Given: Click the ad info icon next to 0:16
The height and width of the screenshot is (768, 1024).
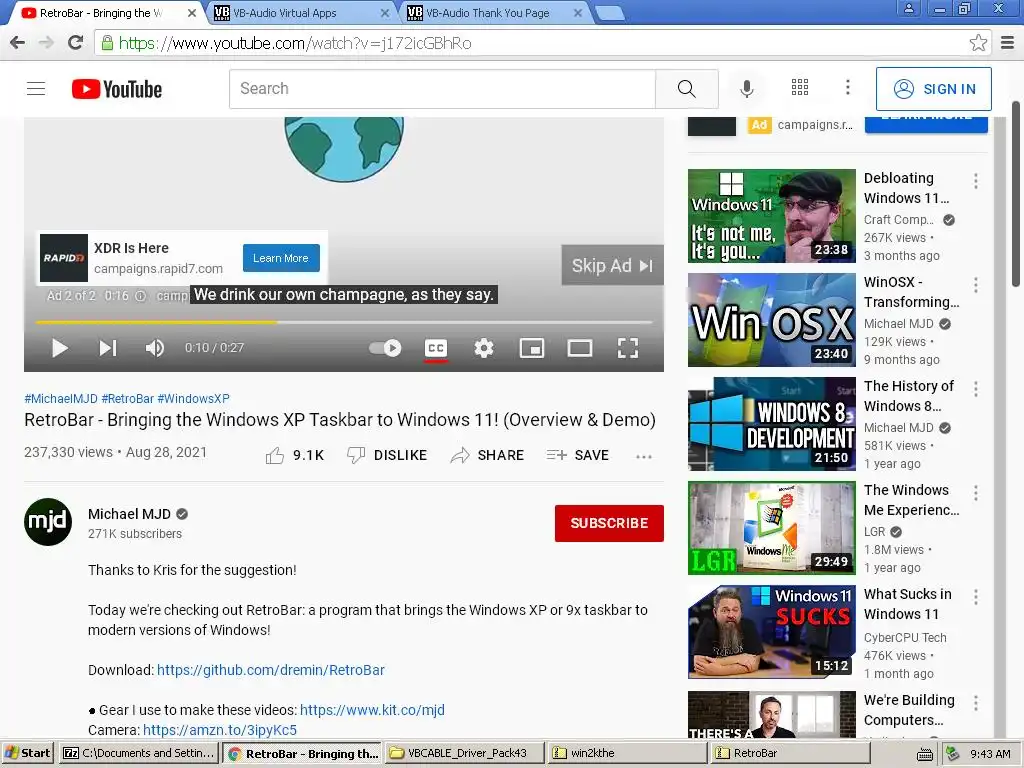Looking at the screenshot, I should 140,296.
